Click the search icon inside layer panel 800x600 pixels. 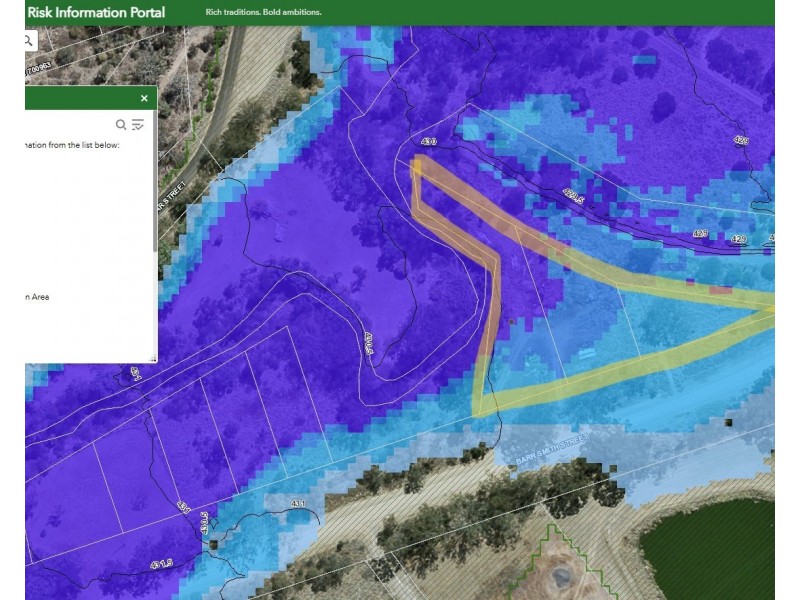pos(121,124)
